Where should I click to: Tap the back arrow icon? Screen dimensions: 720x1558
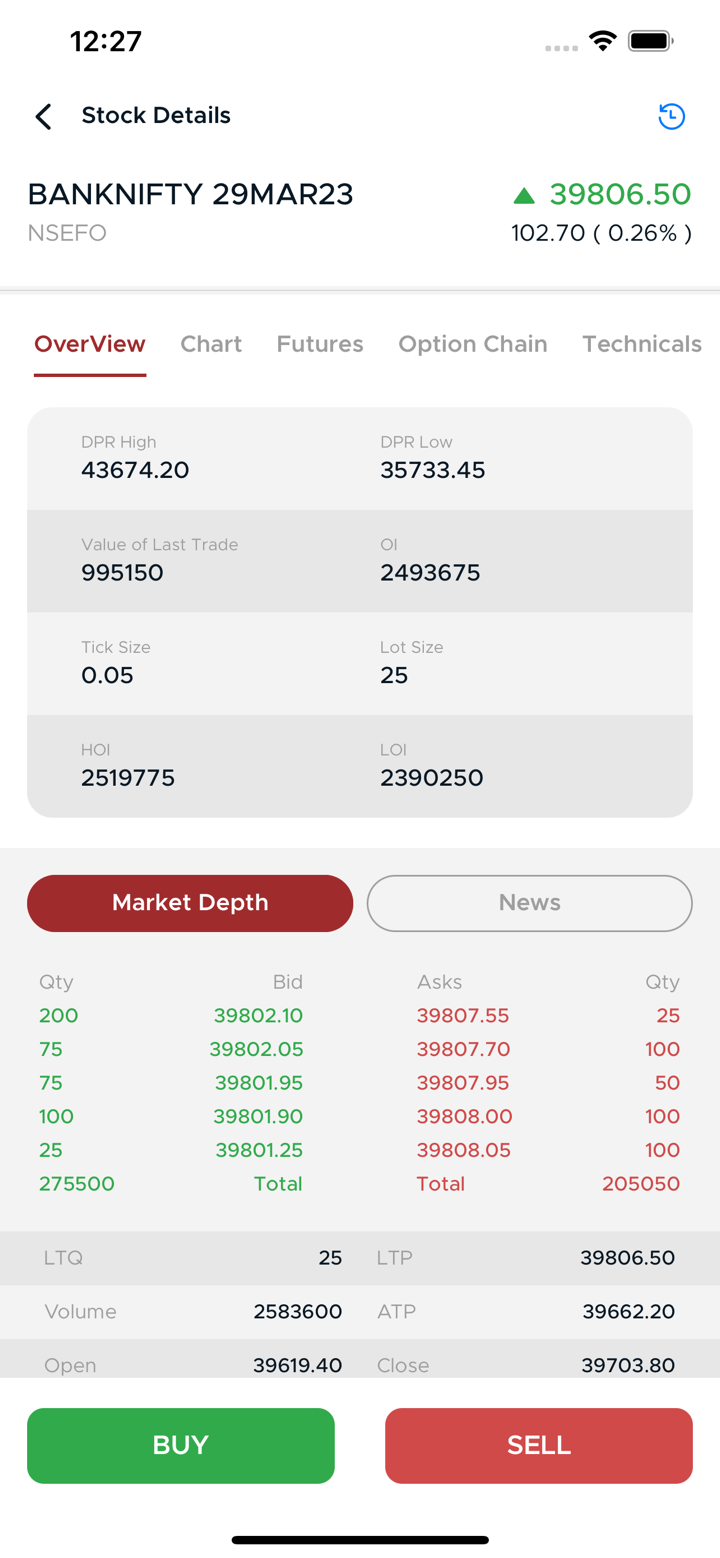(43, 116)
